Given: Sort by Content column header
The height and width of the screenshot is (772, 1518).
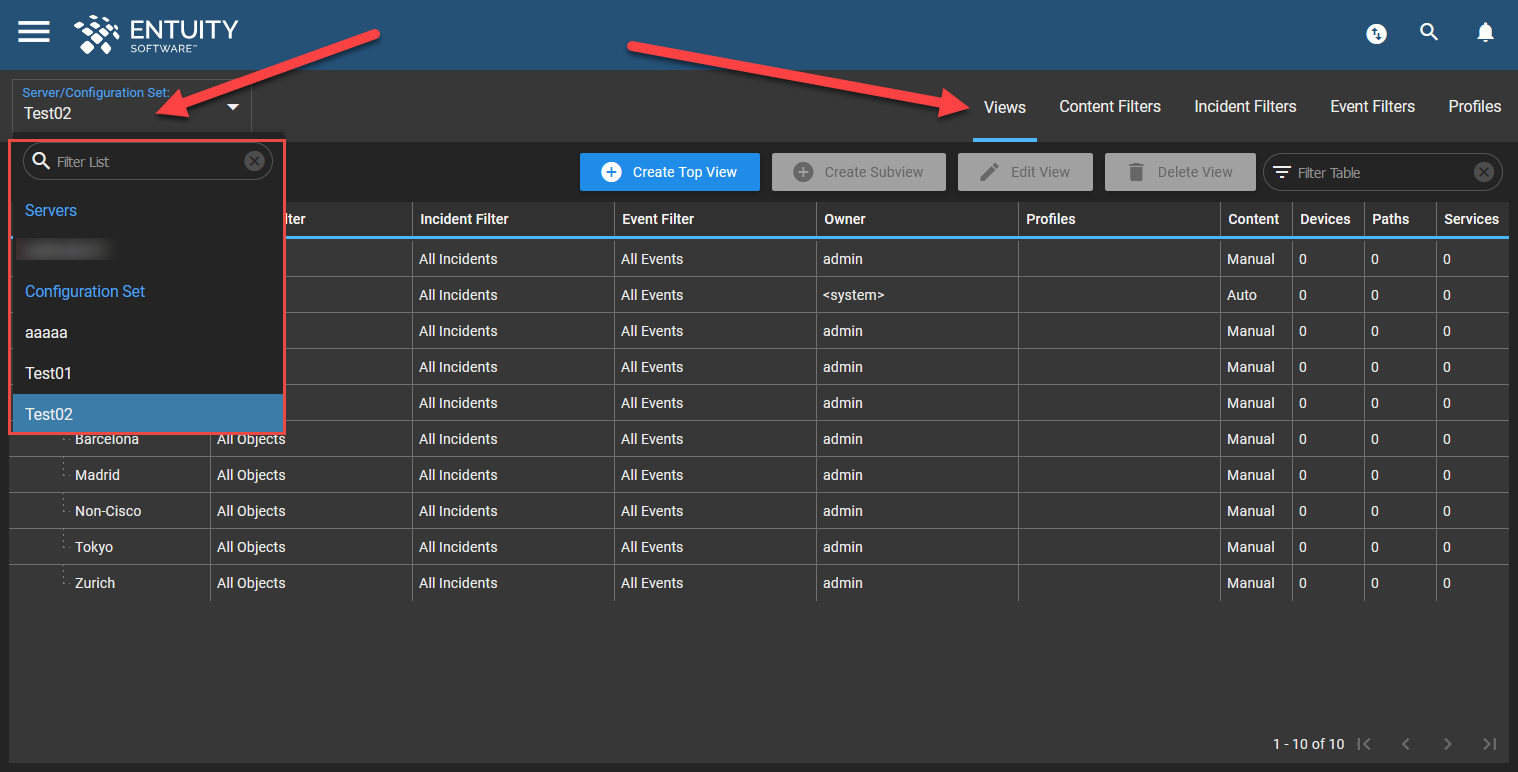Looking at the screenshot, I should pyautogui.click(x=1254, y=219).
